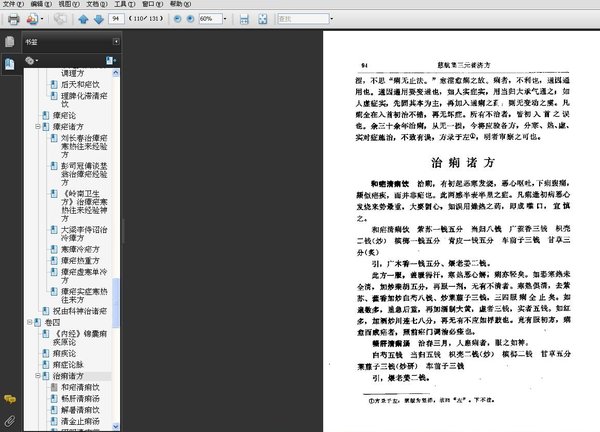Select the 寒瘴冷疟方 bookmark
Viewport: 600px width, 432px height.
(x=80, y=249)
